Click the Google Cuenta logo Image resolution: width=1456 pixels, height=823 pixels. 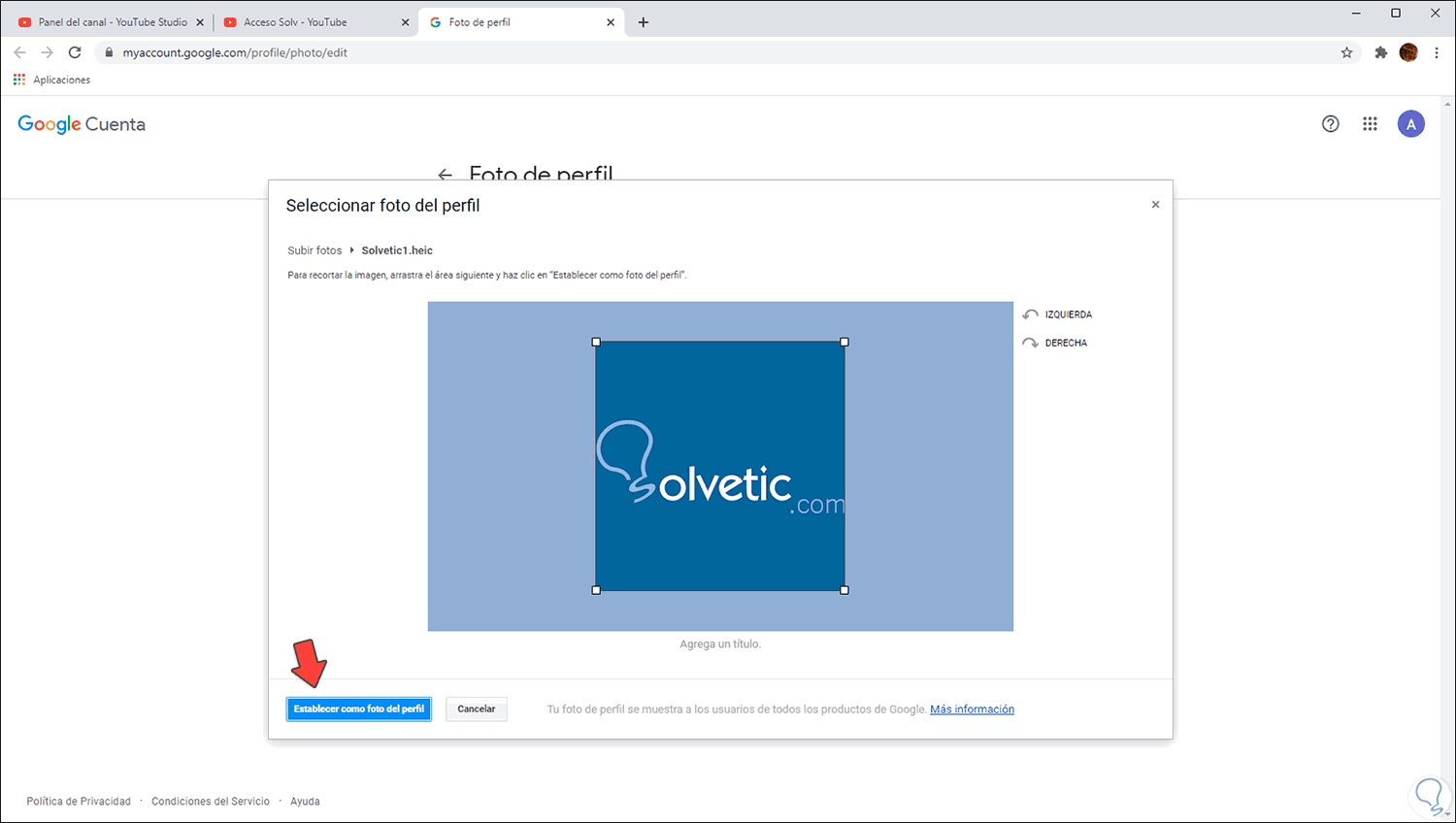pyautogui.click(x=82, y=124)
